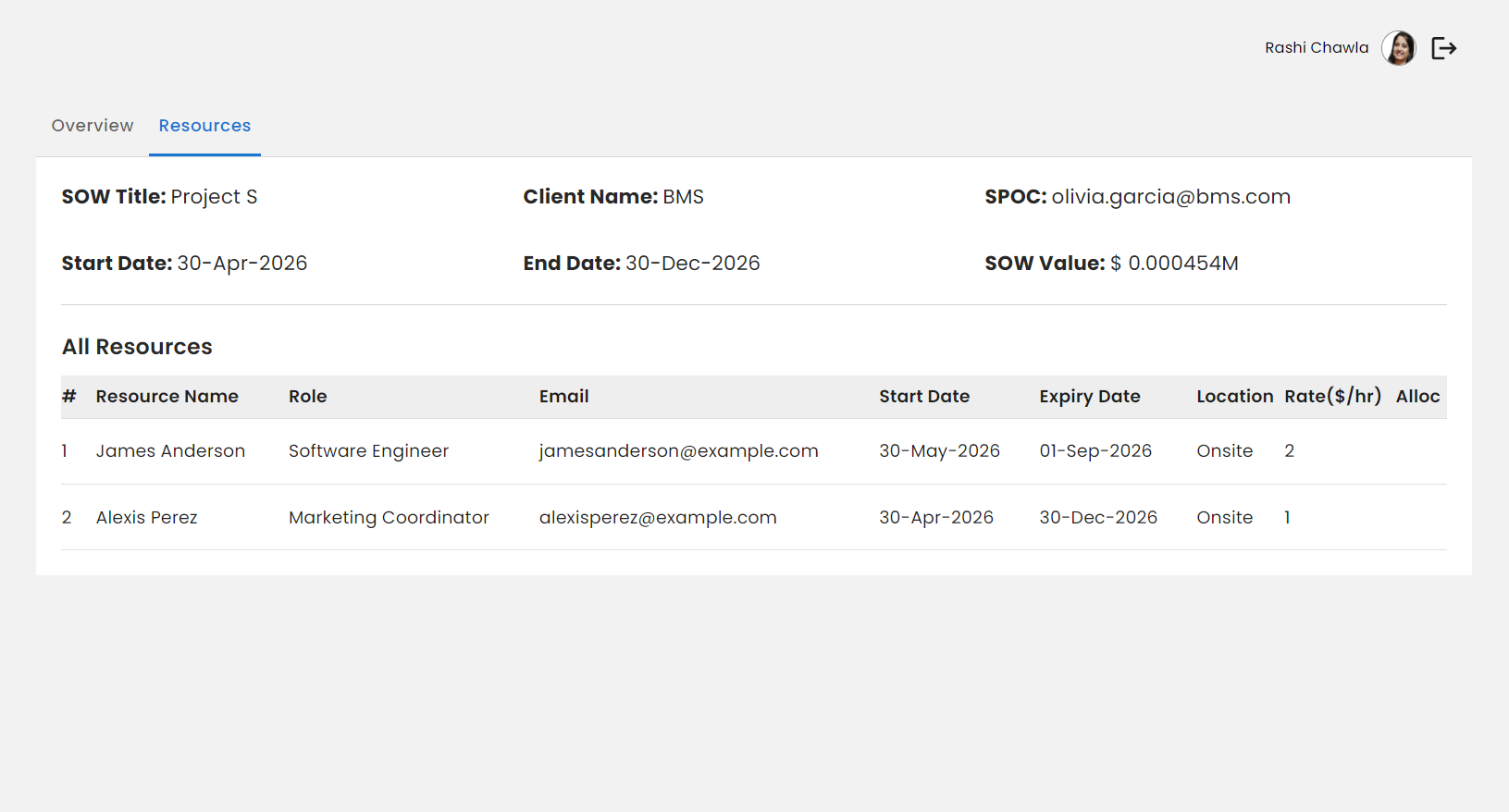Click the Expiry Date column header

(x=1089, y=397)
